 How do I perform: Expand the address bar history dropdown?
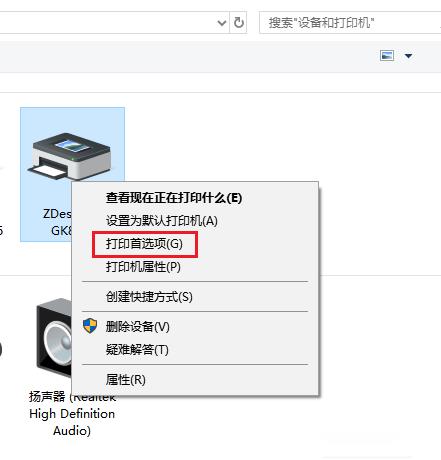click(222, 23)
